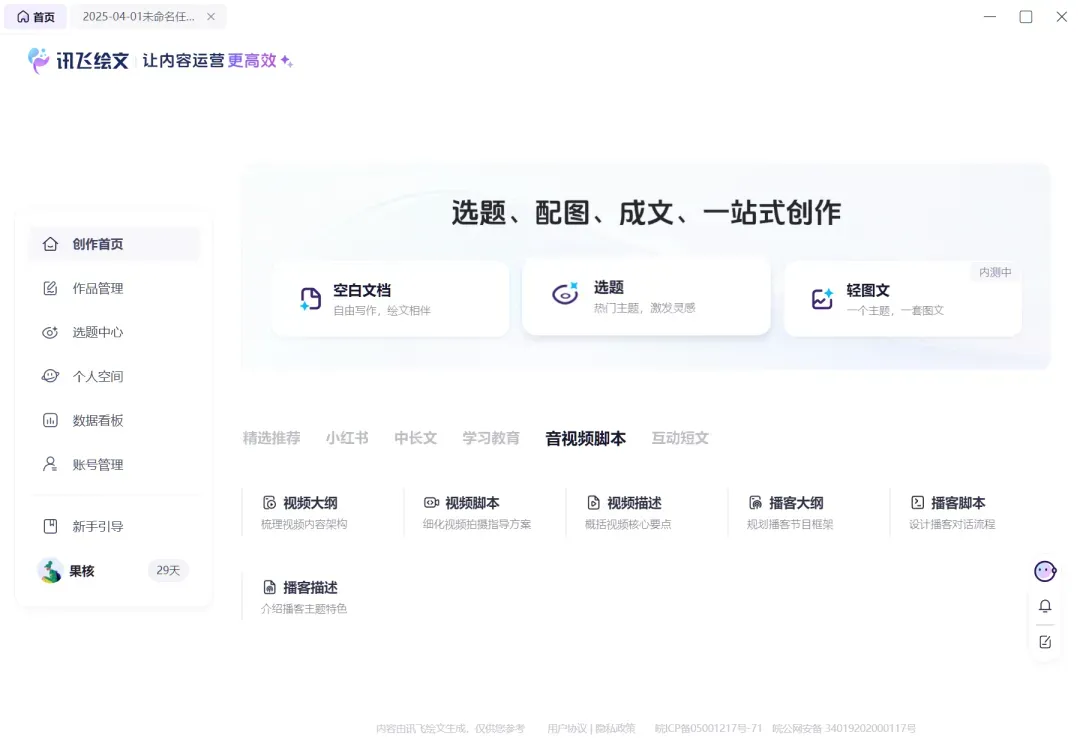The height and width of the screenshot is (744, 1080).
Task: Open the AI assistant face icon
Action: [1045, 571]
